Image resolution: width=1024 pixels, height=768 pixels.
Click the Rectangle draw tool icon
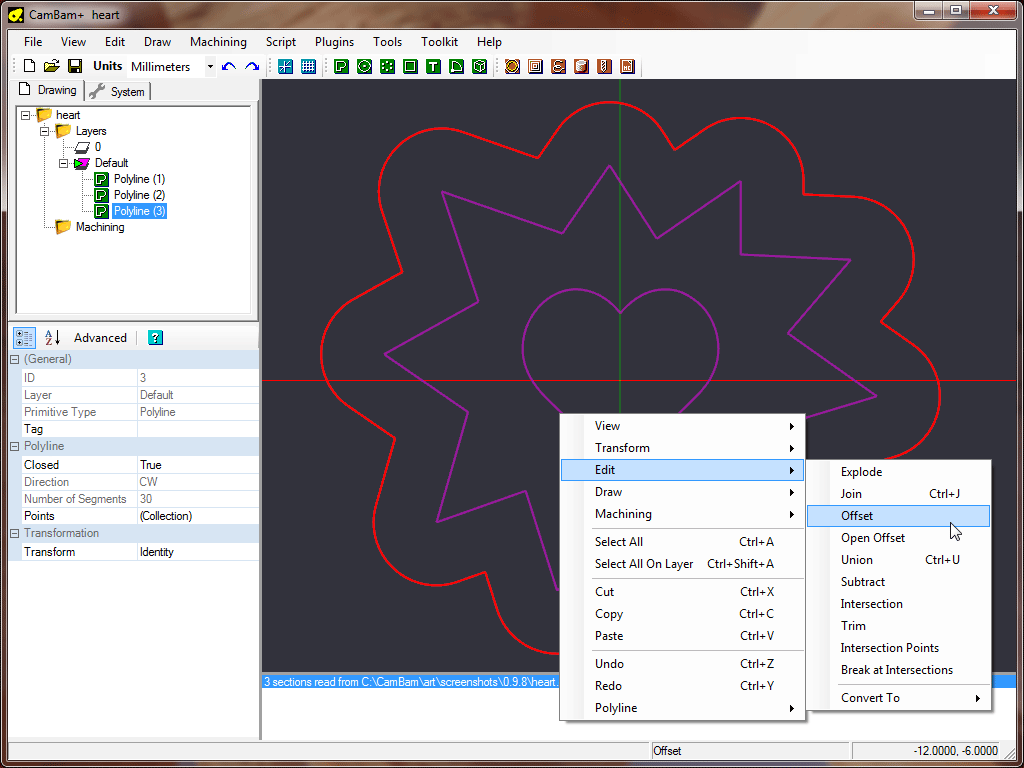tap(410, 67)
